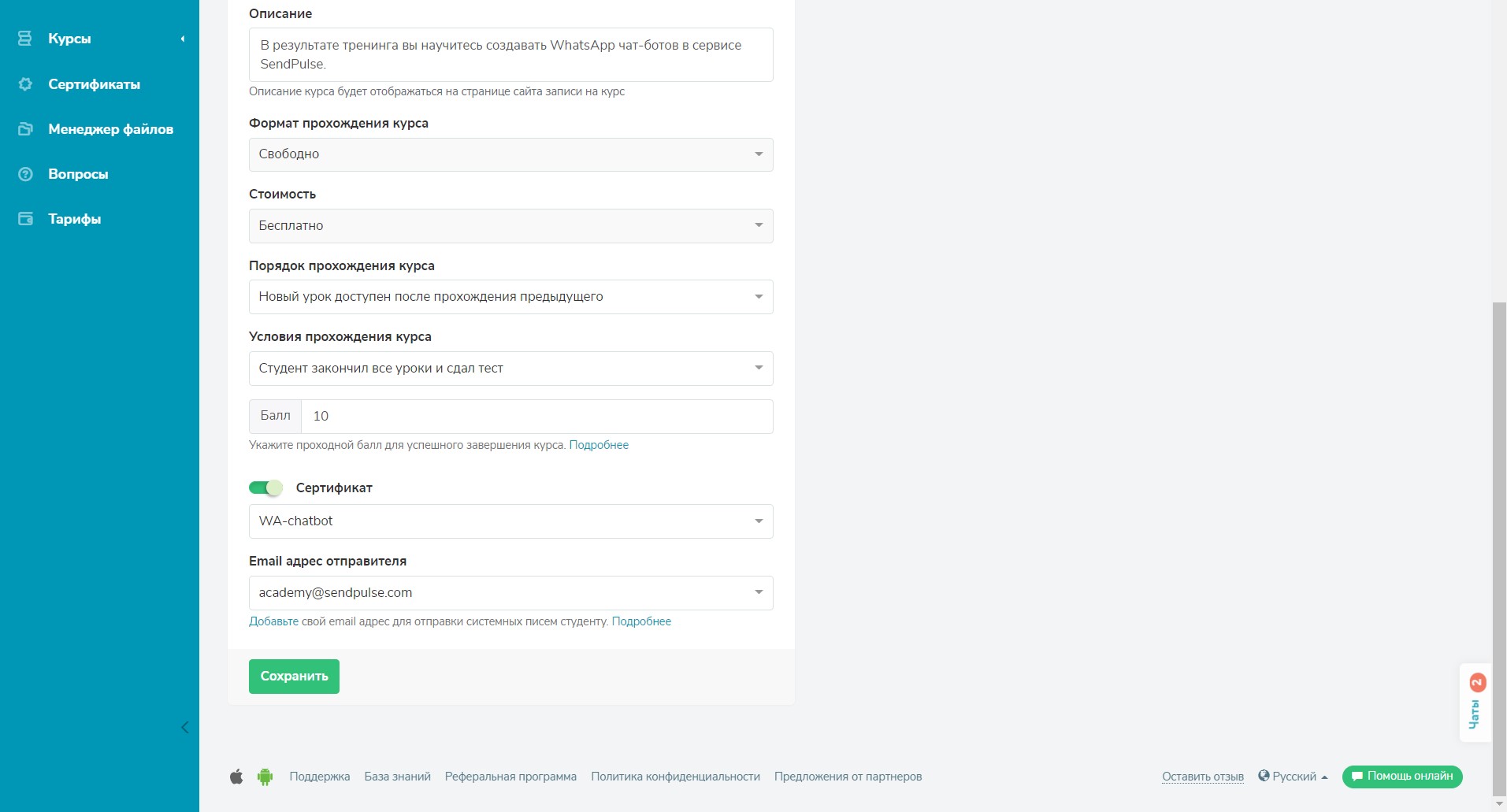Click the Tariffs wallet icon

(x=25, y=219)
